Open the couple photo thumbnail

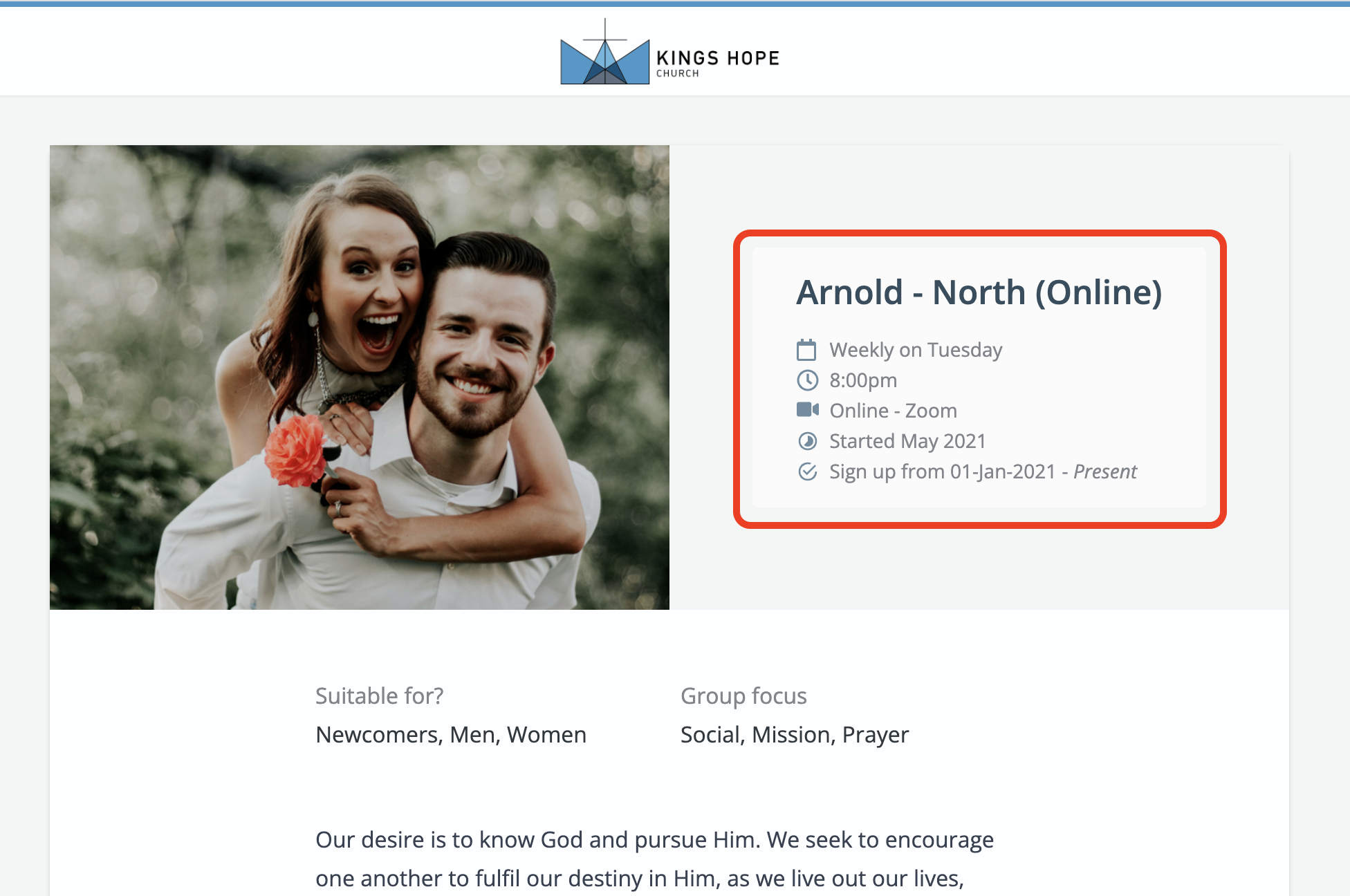[359, 377]
